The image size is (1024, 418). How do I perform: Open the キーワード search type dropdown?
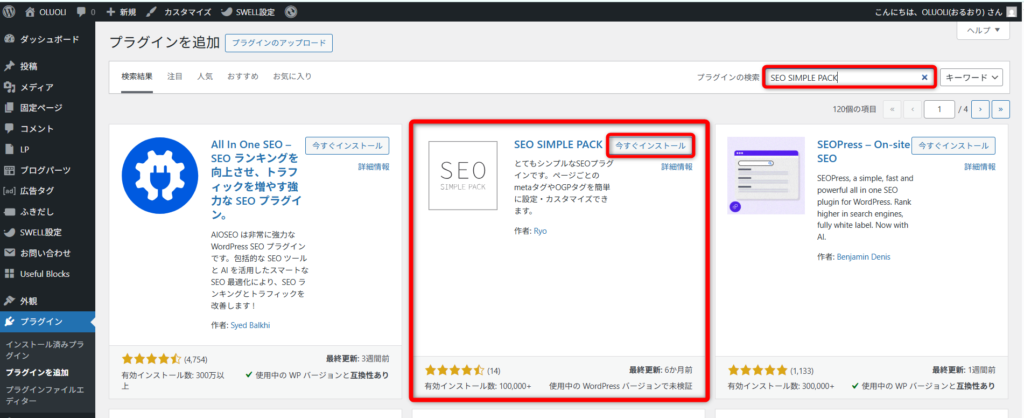pyautogui.click(x=971, y=77)
